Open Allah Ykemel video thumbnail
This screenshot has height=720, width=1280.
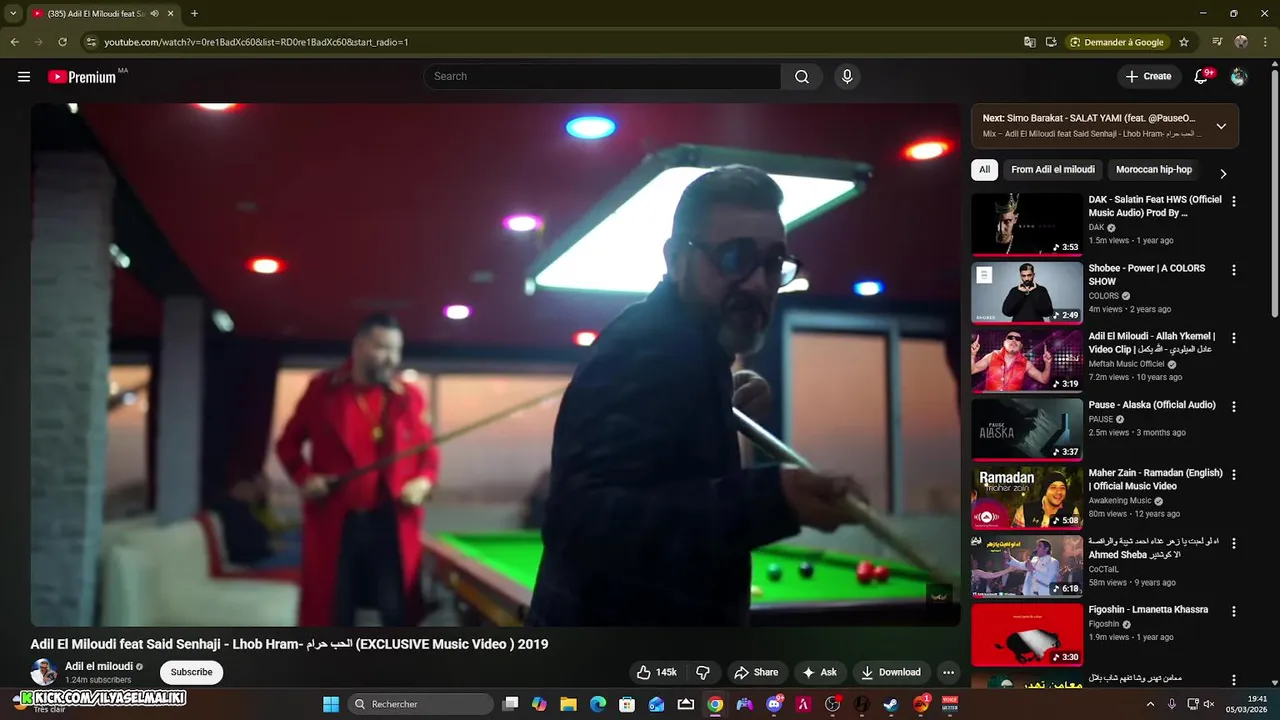(x=1027, y=361)
